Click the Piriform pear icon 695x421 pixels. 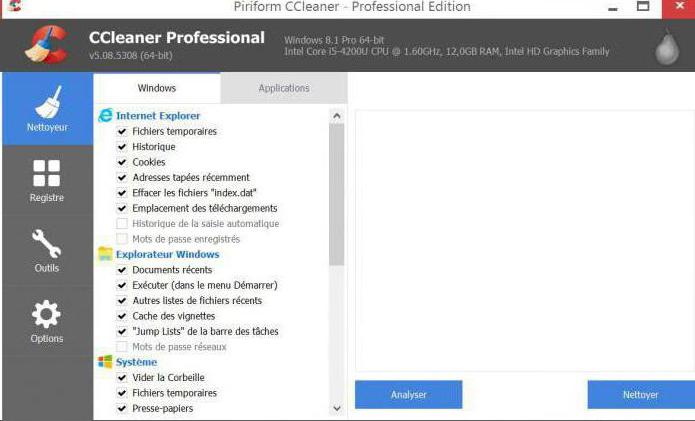[x=667, y=47]
